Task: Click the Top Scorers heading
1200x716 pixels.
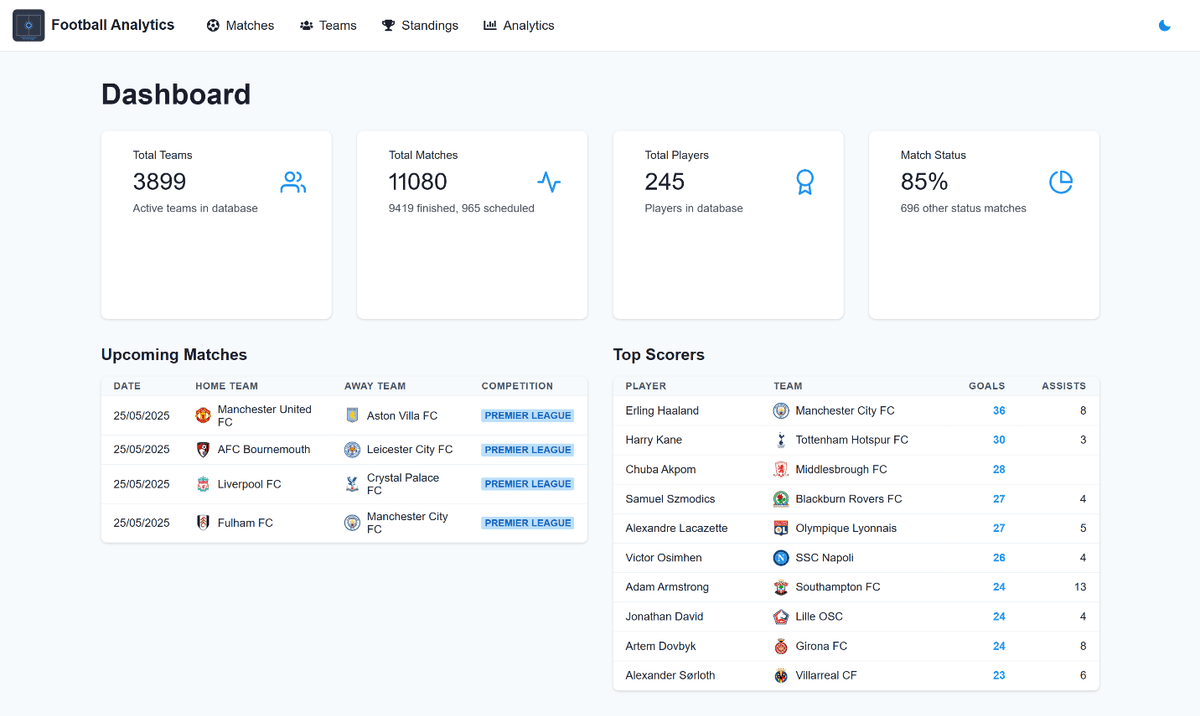Action: (659, 355)
